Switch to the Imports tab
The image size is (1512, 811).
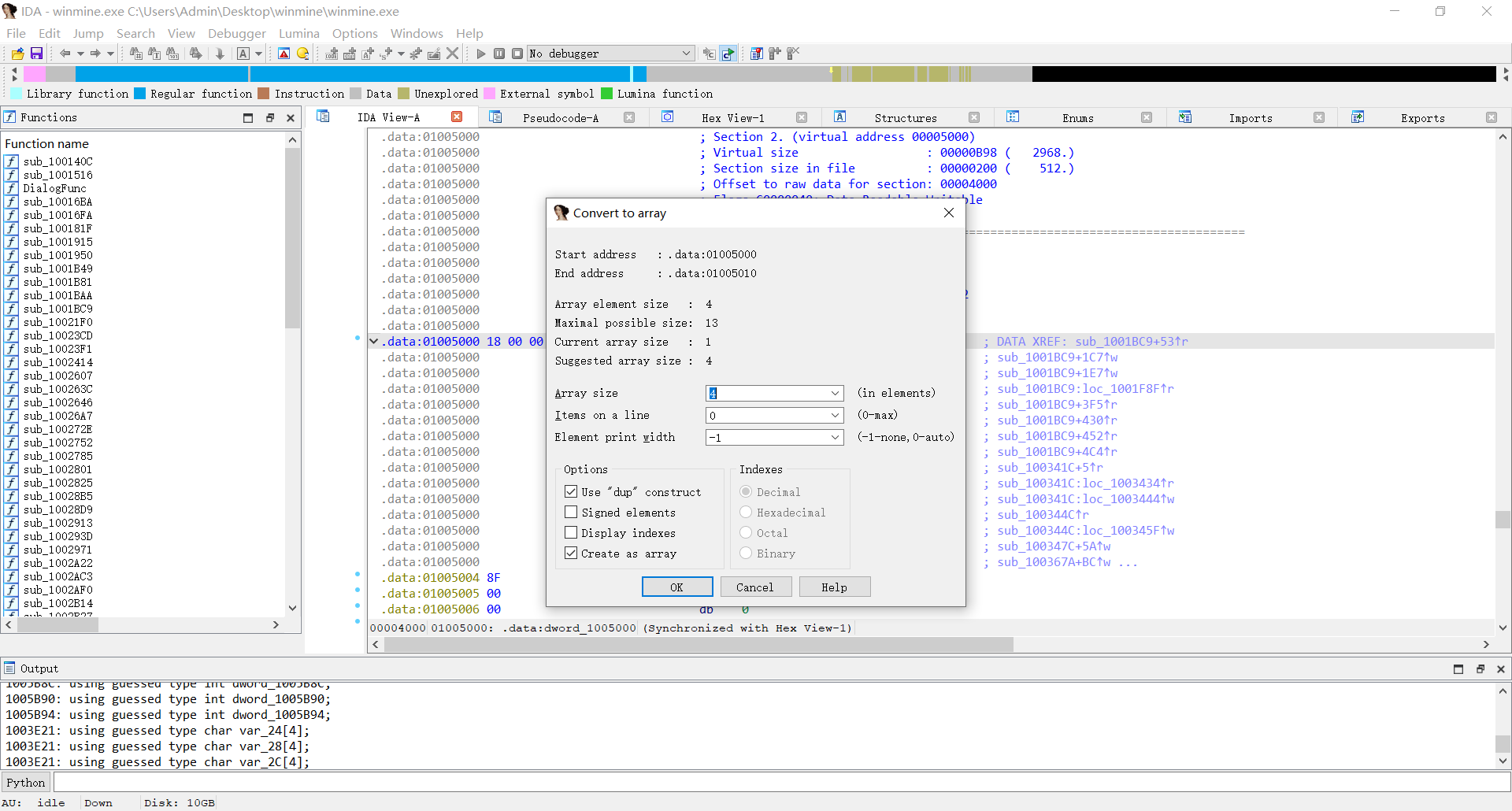(1251, 118)
